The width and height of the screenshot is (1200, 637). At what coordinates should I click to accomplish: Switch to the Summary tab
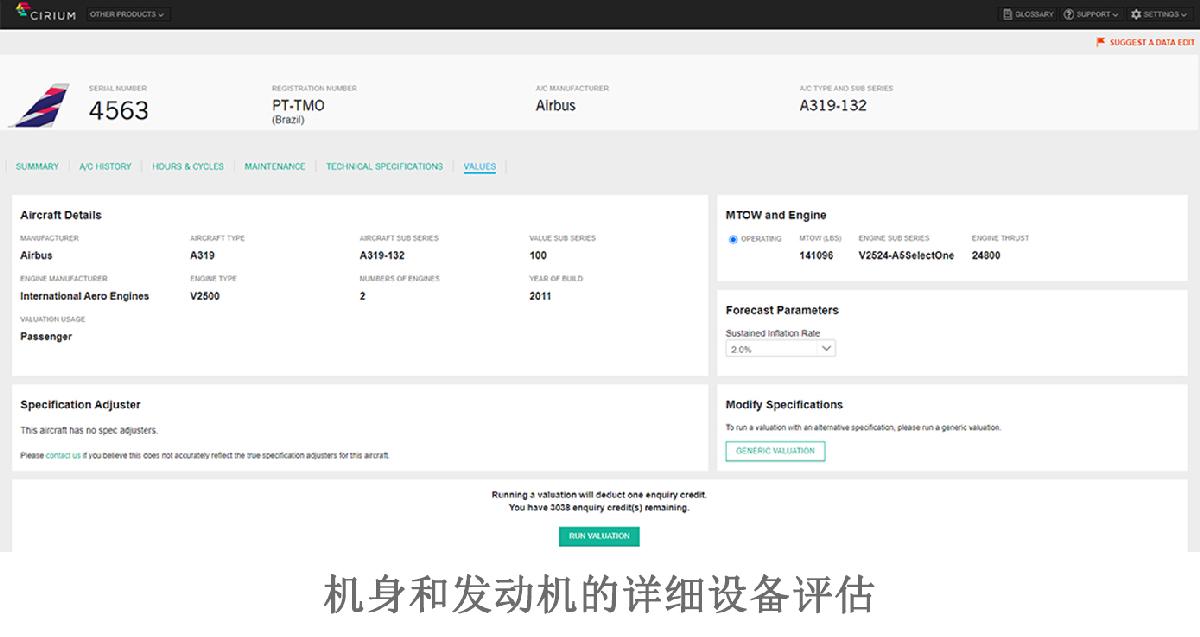tap(37, 166)
